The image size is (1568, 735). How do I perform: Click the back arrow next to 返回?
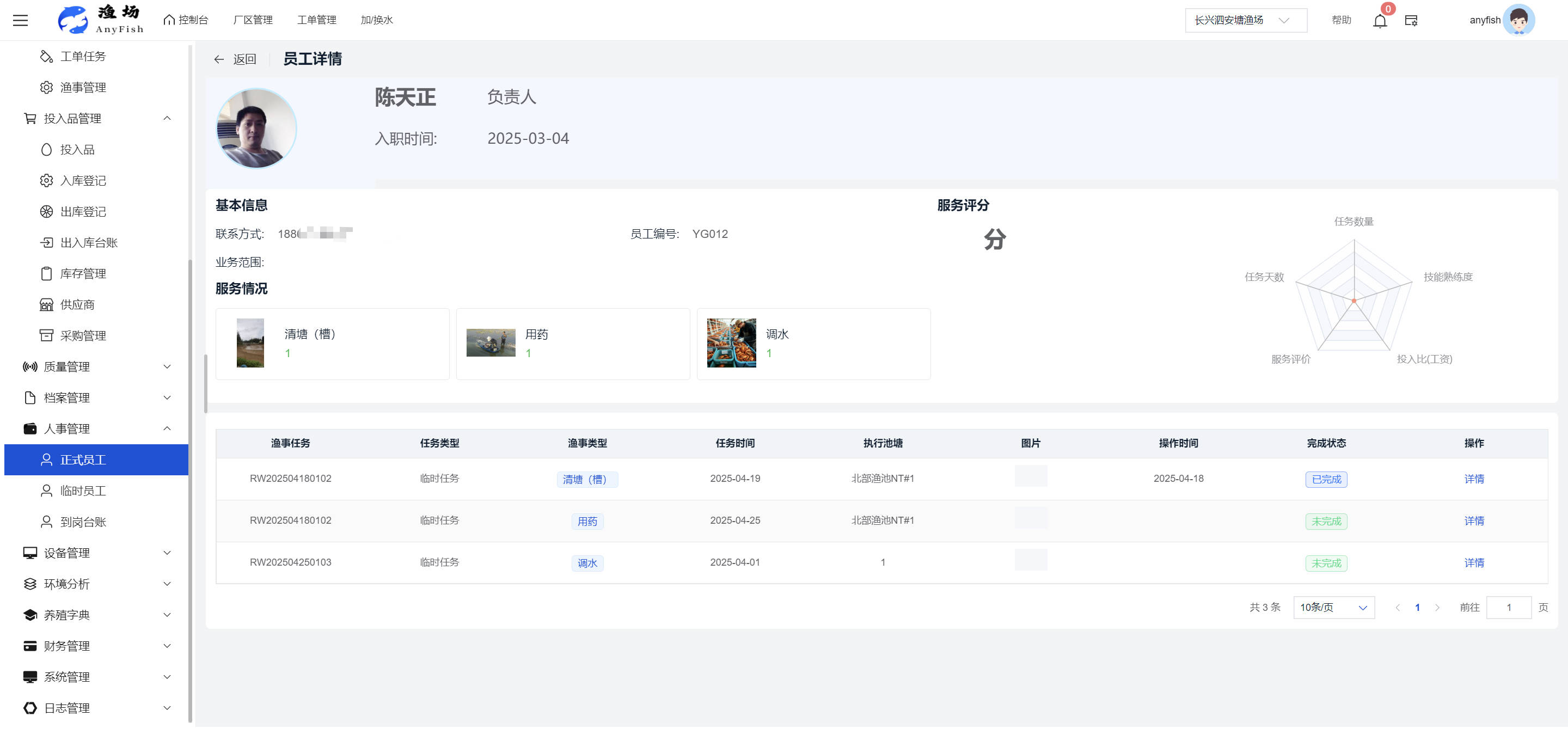point(219,59)
